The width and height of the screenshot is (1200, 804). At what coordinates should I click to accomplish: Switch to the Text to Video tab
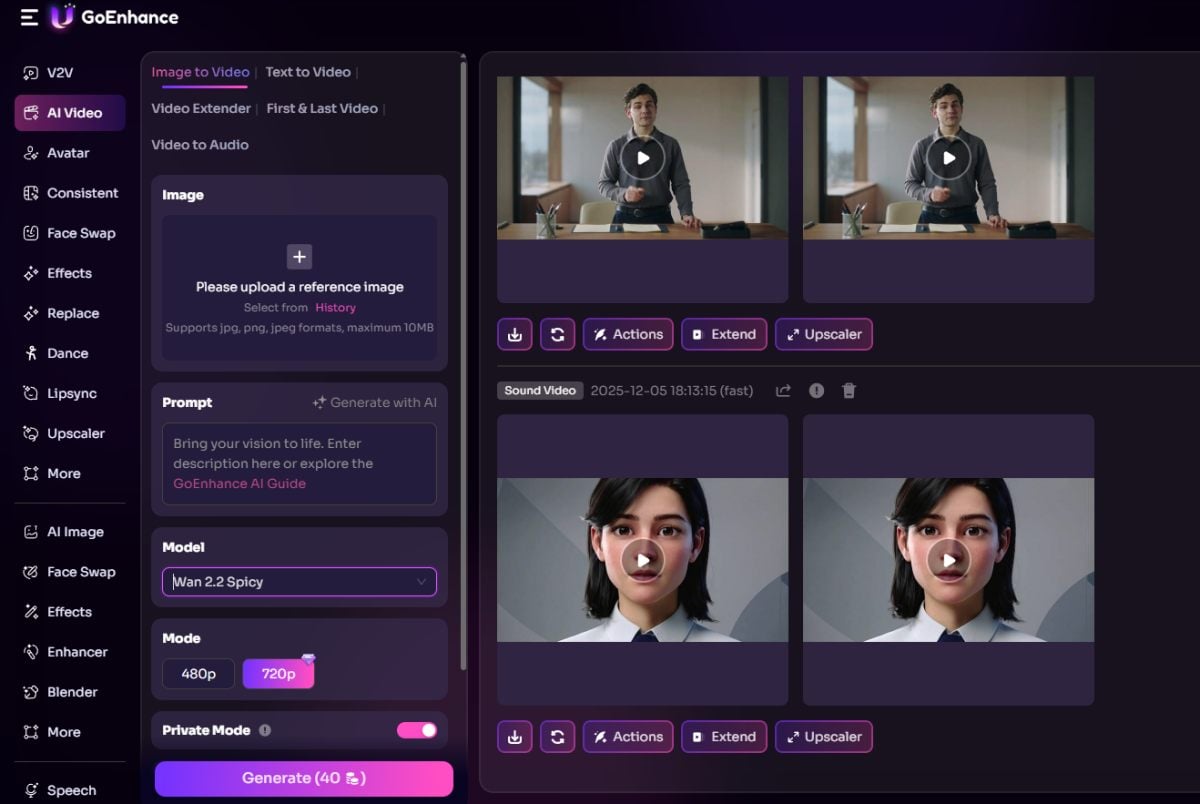coord(307,72)
